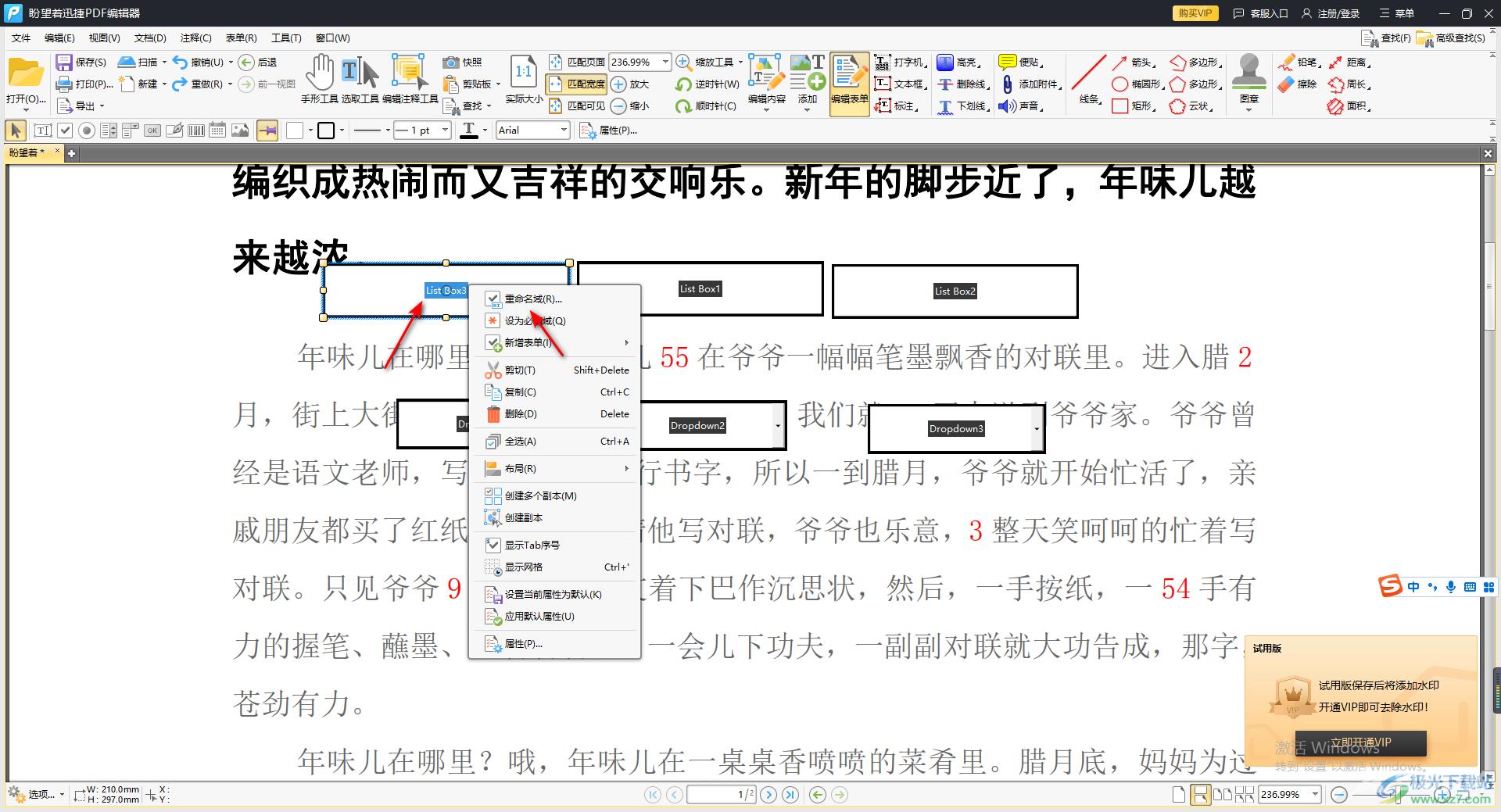Open 属性(P)... in the form toolbar
This screenshot has width=1501, height=812.
[x=609, y=131]
